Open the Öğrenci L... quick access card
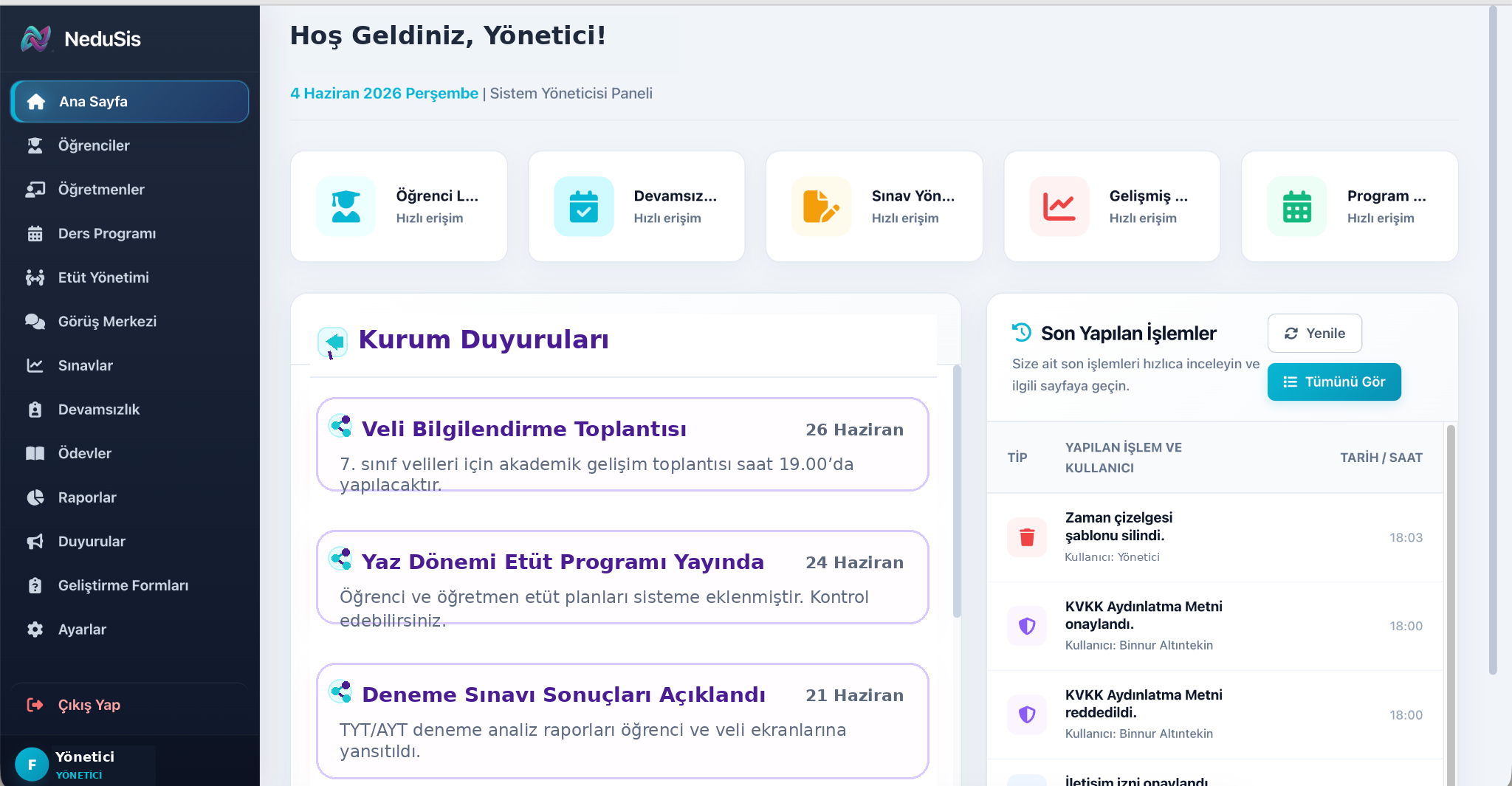This screenshot has height=786, width=1512. [399, 207]
